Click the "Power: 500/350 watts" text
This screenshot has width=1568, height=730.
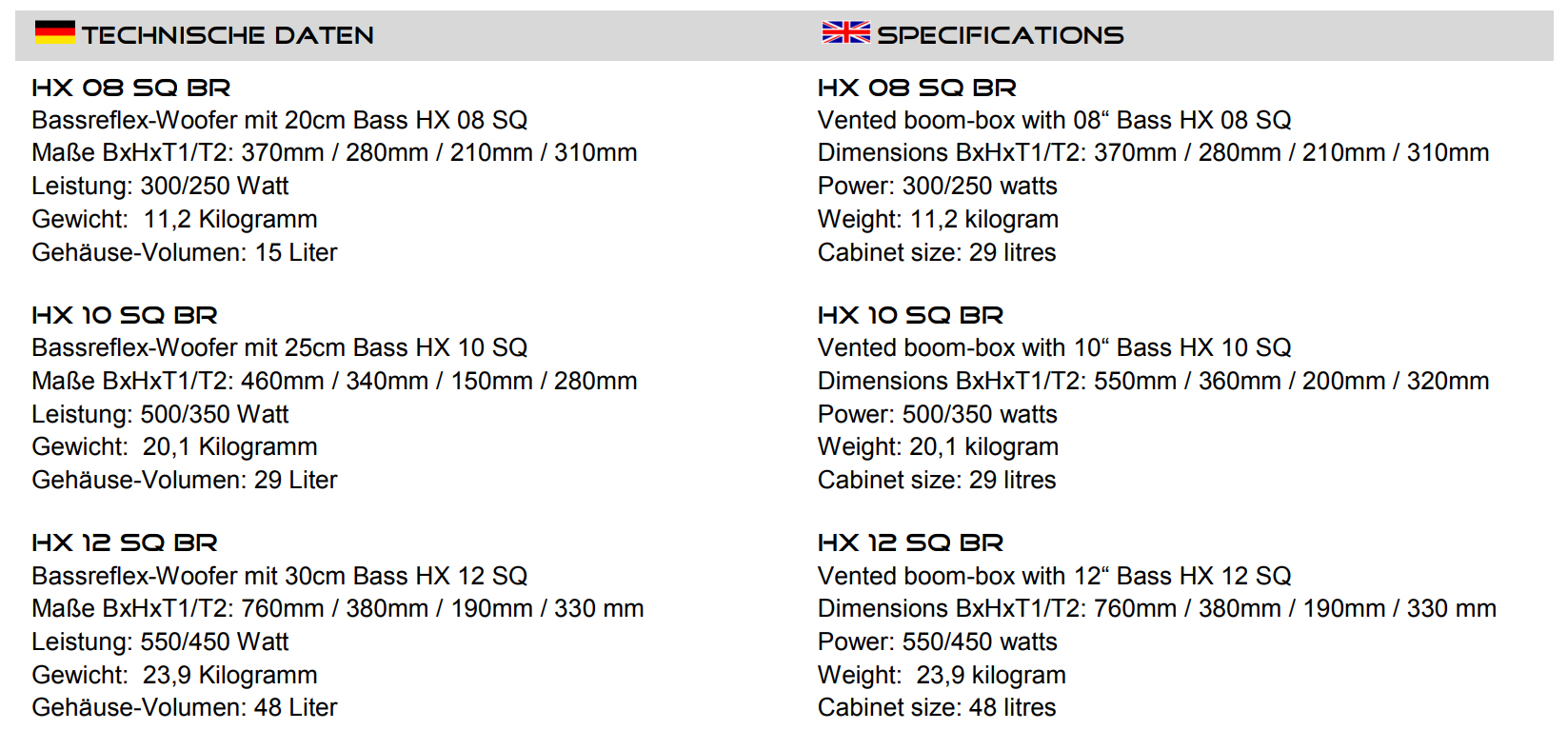[x=937, y=414]
